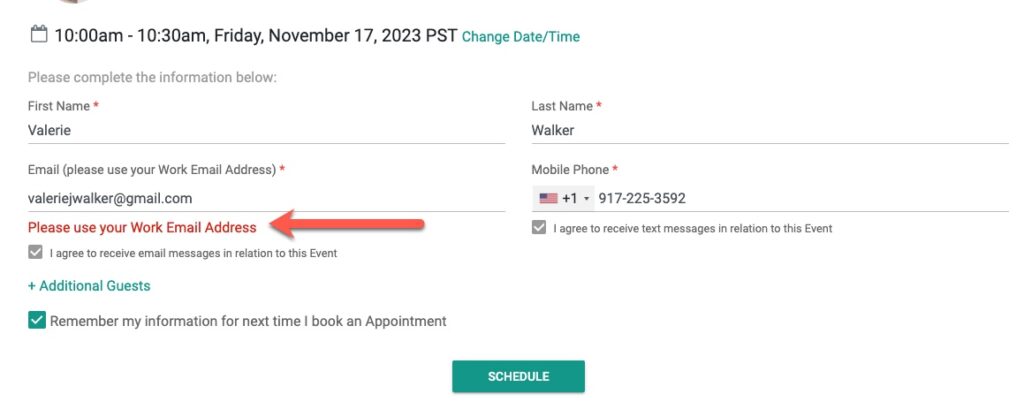This screenshot has height=417, width=1024.
Task: Click the Please use your Work Email error
Action: click(142, 227)
